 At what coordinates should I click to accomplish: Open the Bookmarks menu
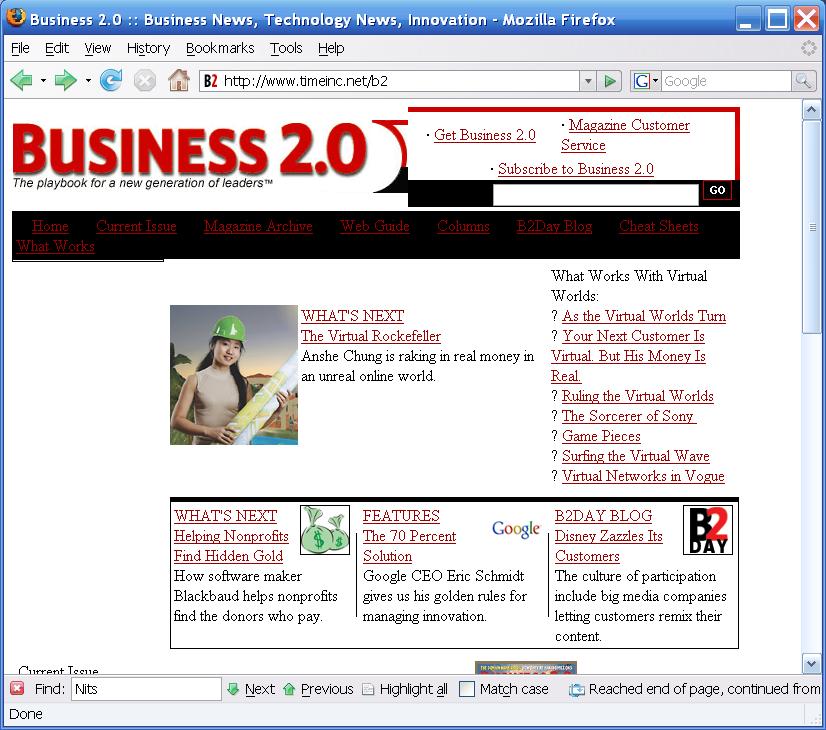[220, 48]
